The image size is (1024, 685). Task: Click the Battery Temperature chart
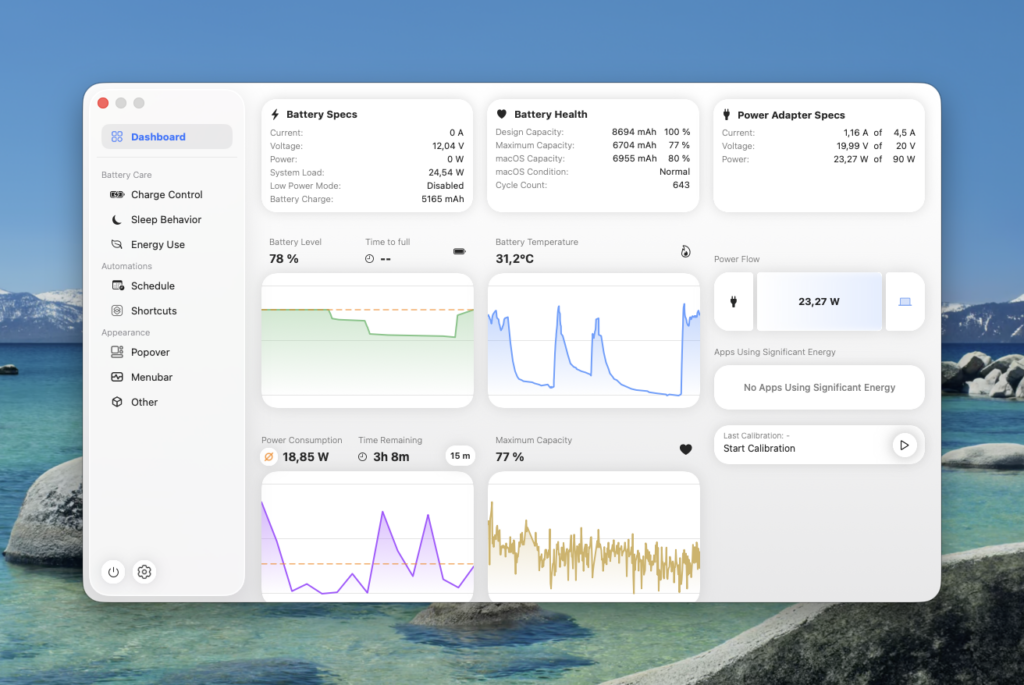click(x=594, y=340)
